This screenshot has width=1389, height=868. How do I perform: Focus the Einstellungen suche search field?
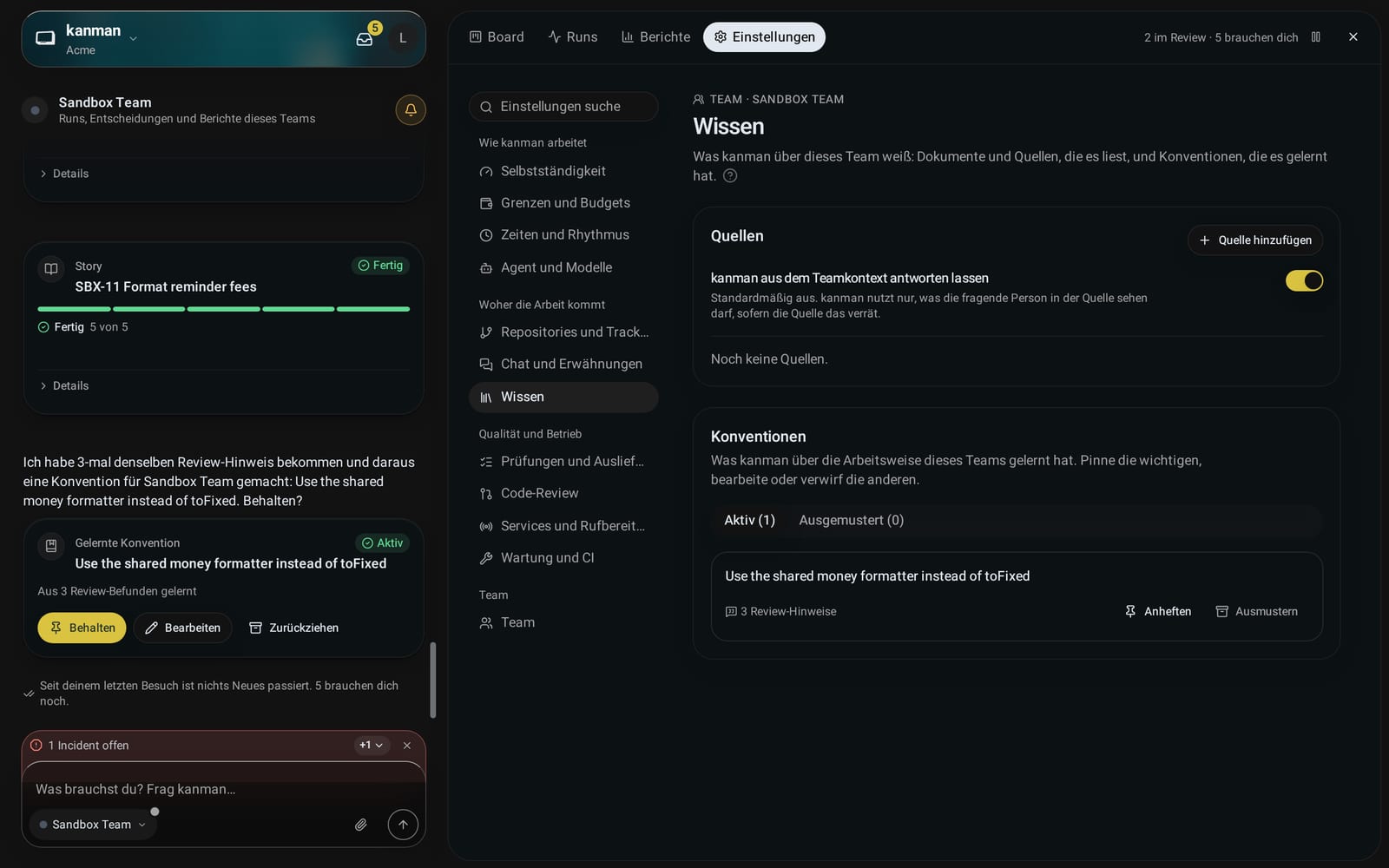point(563,107)
